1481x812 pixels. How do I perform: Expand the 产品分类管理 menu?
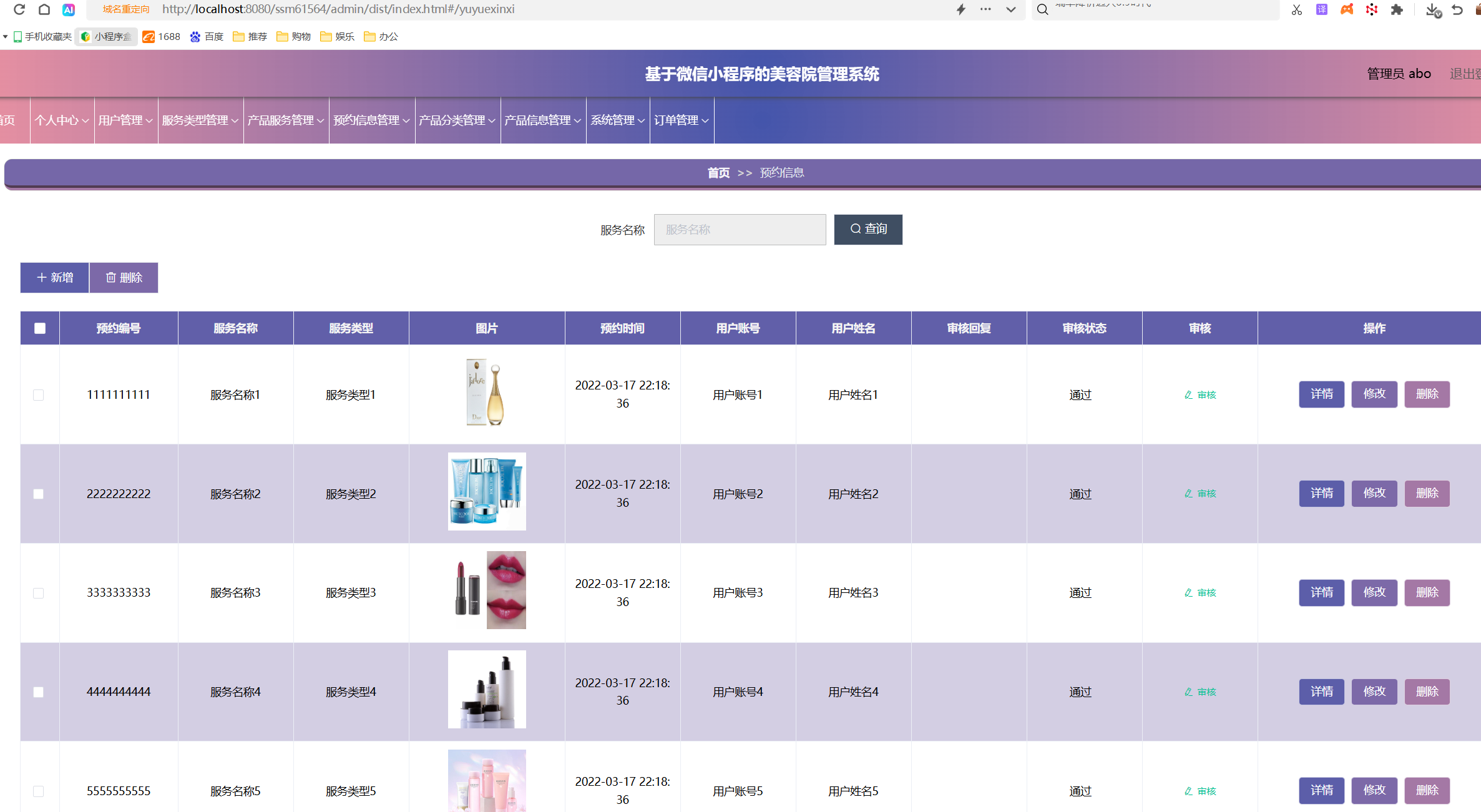458,120
